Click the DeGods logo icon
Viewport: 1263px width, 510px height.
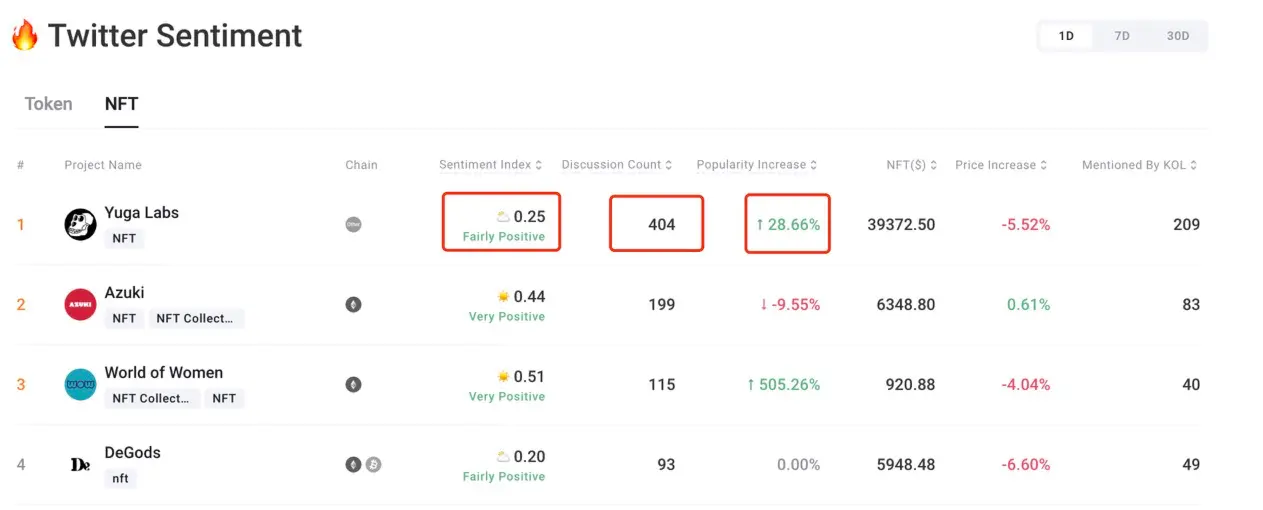tap(80, 464)
